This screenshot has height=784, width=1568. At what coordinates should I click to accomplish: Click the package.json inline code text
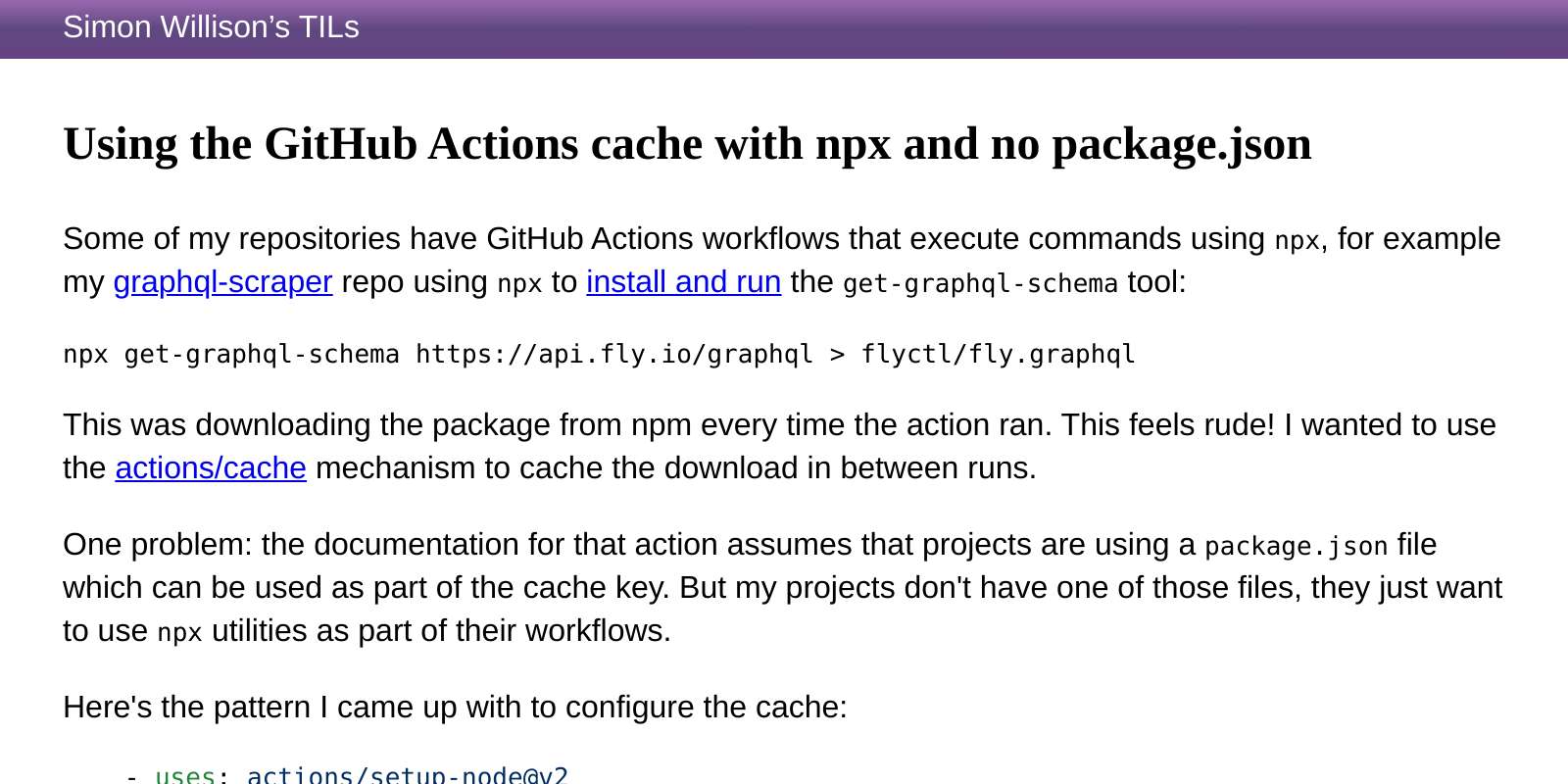point(1296,546)
